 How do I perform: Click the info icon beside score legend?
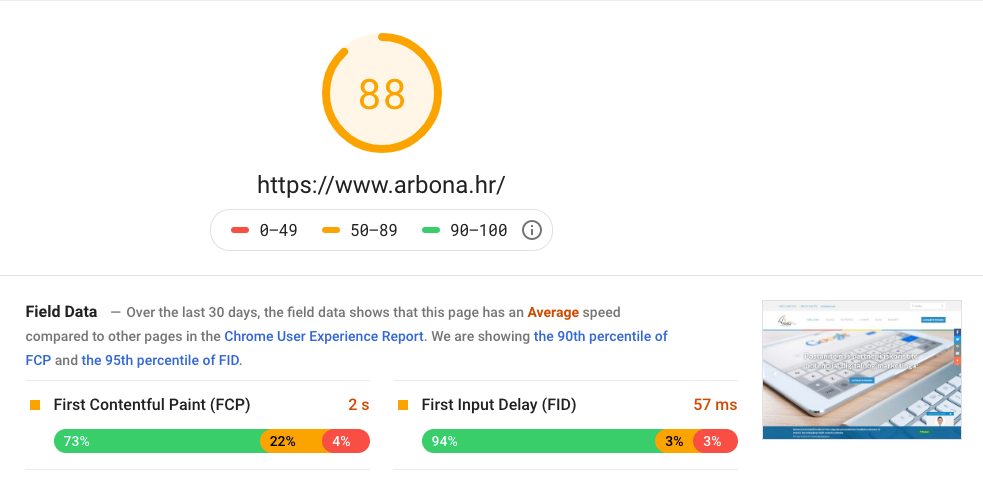pyautogui.click(x=531, y=230)
